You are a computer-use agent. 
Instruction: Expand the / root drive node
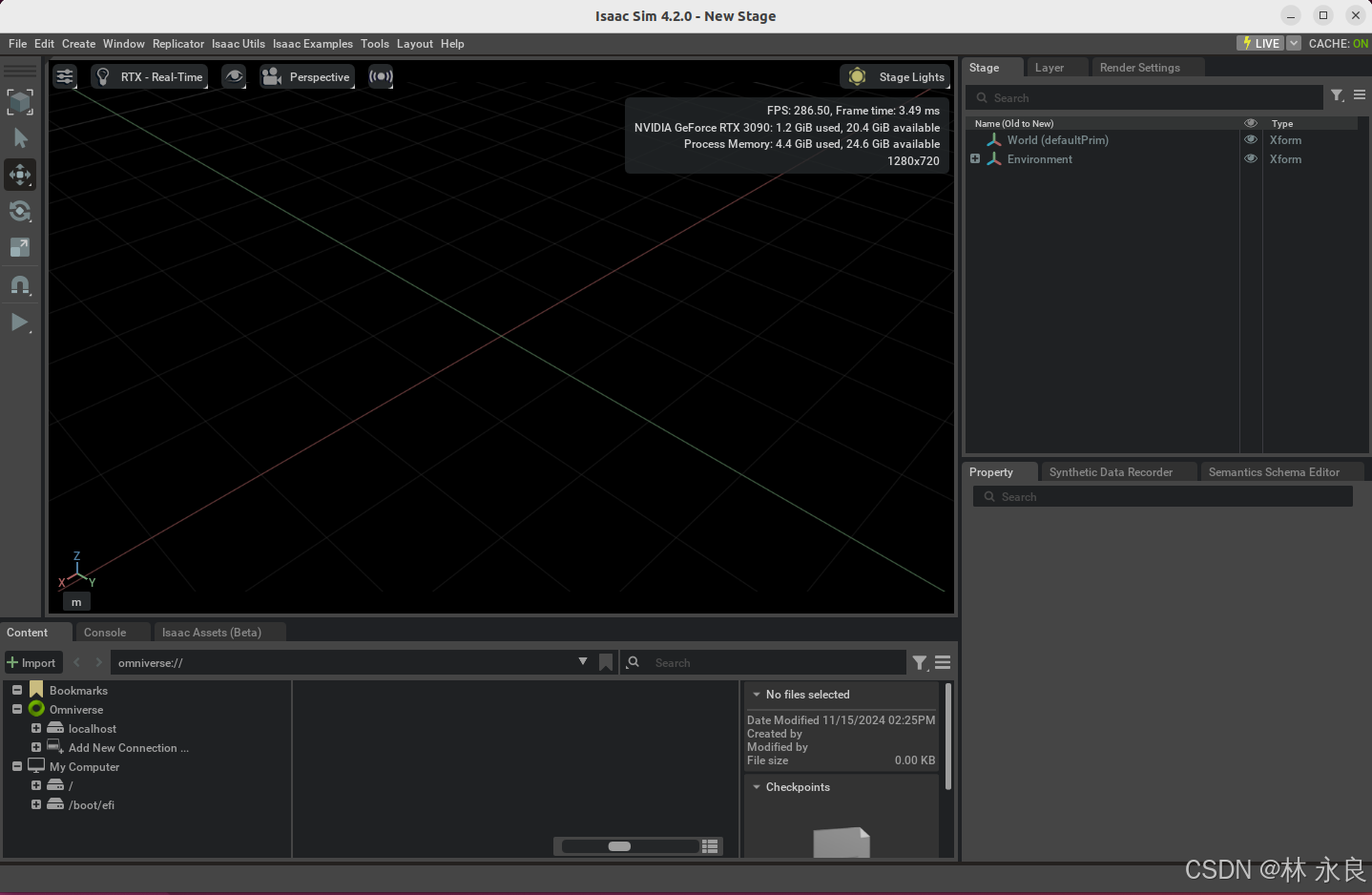tap(36, 785)
